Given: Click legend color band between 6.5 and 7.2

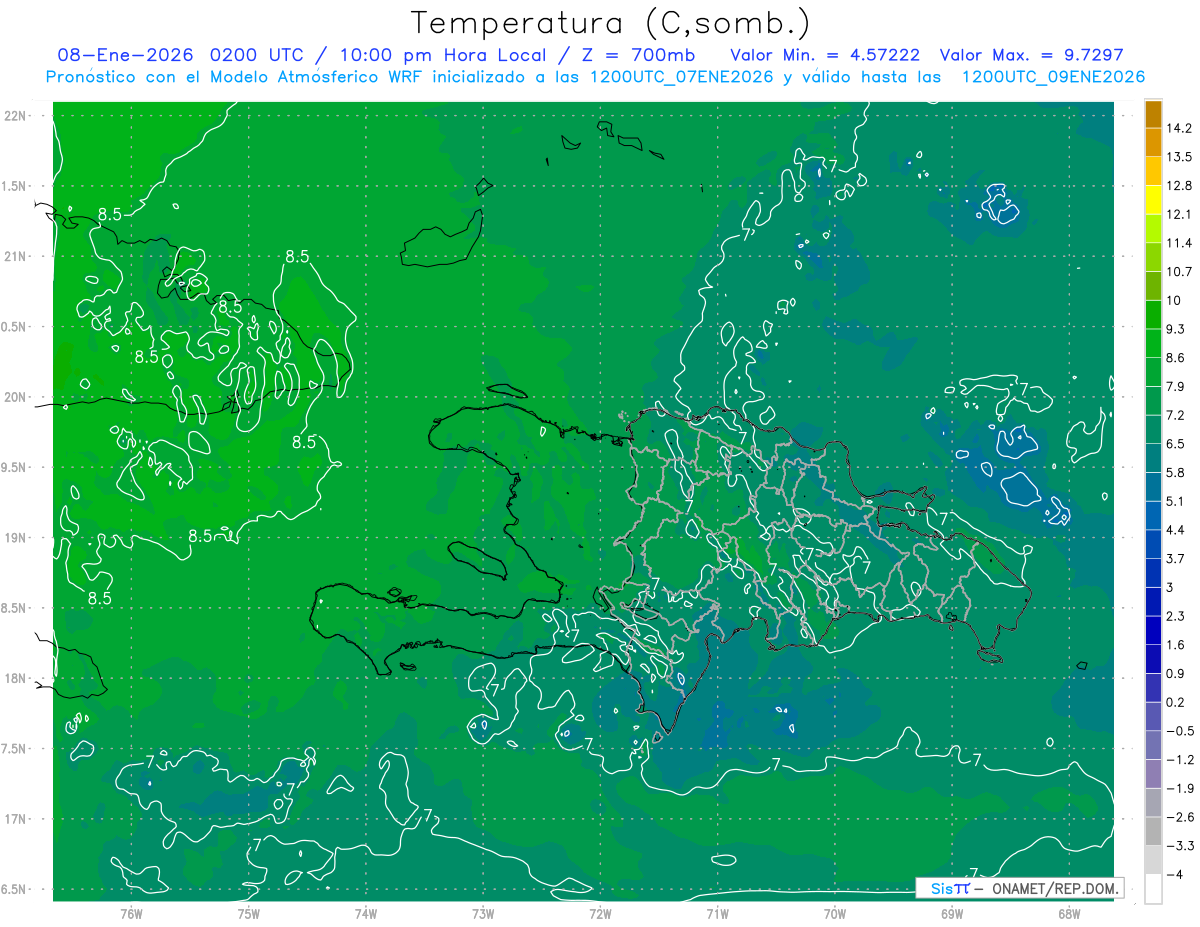Looking at the screenshot, I should pos(1153,429).
